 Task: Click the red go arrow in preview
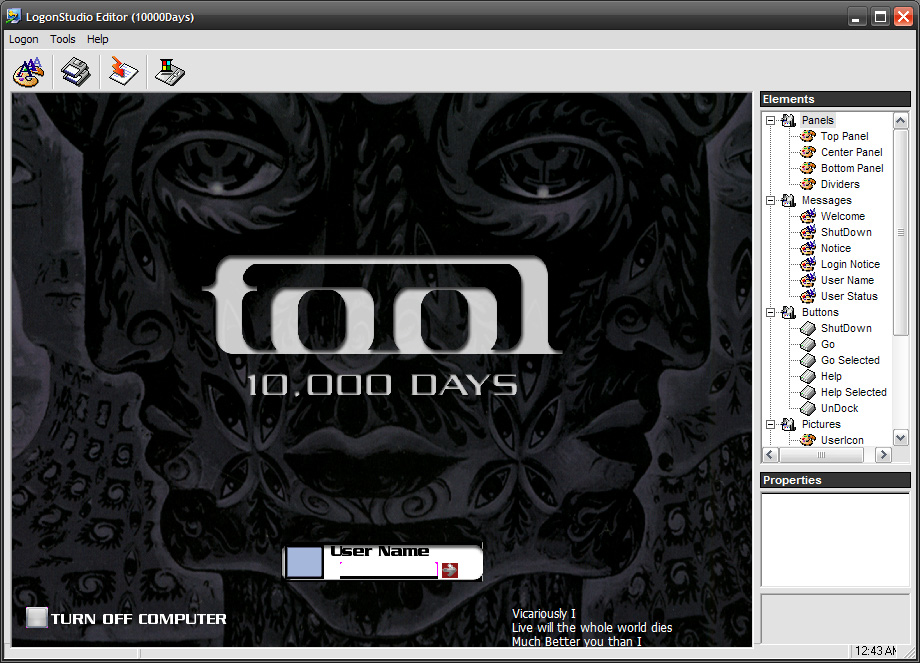pyautogui.click(x=450, y=570)
